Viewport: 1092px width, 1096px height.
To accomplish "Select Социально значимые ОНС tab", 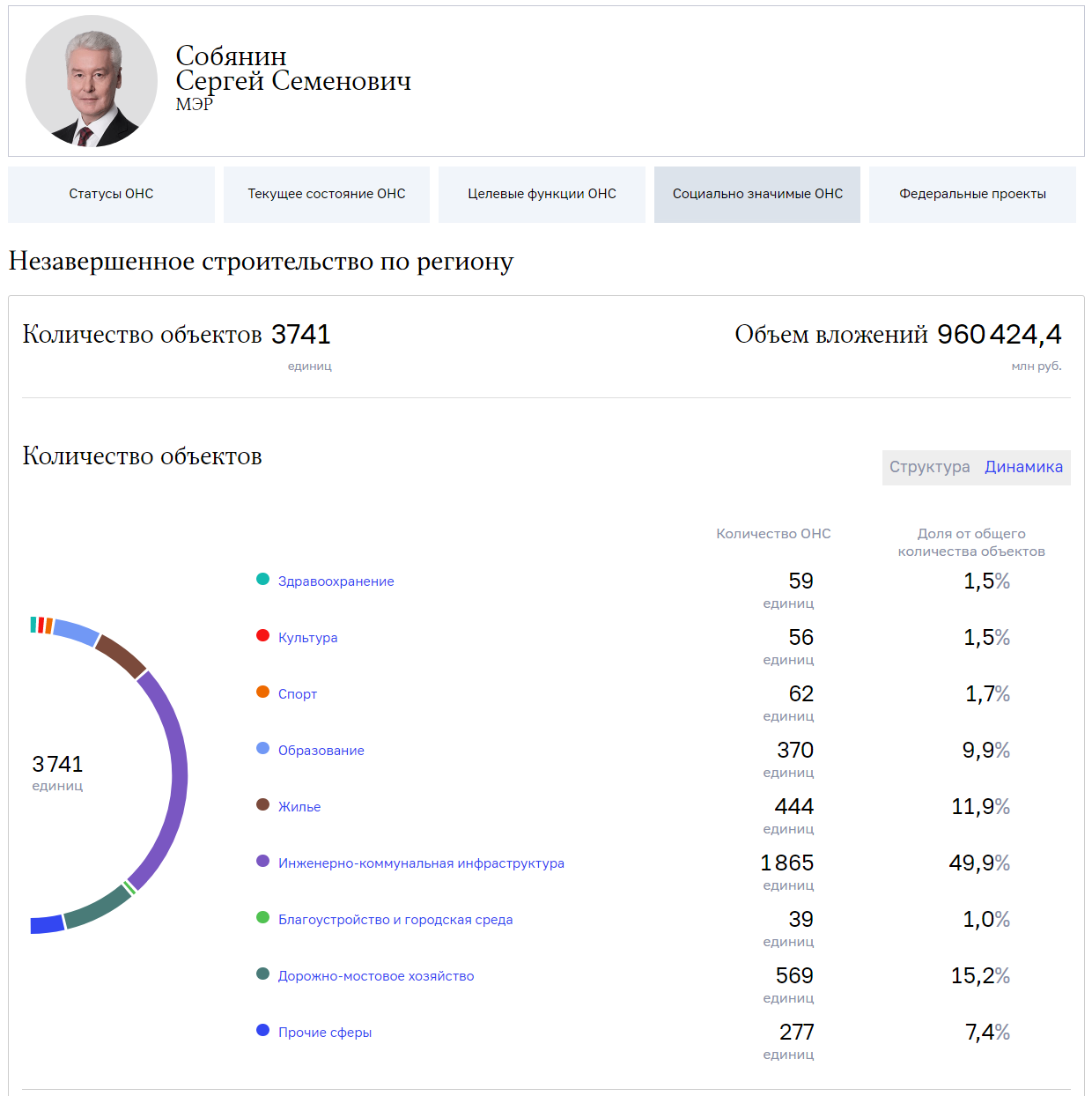I will point(757,194).
